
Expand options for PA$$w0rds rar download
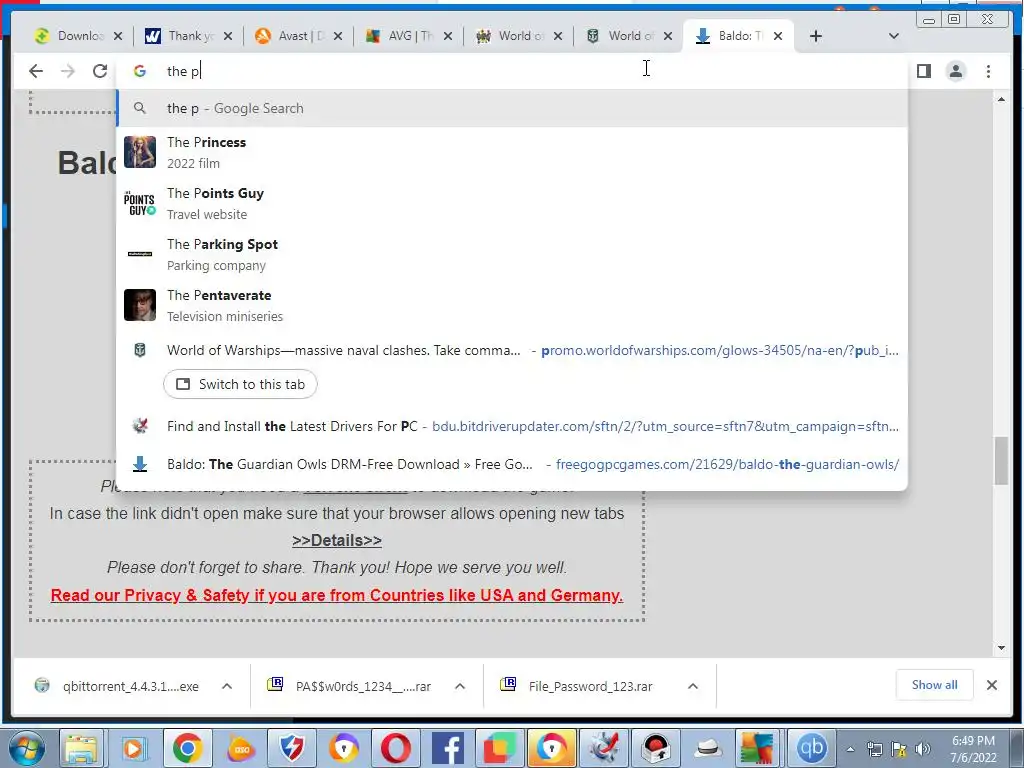(460, 686)
